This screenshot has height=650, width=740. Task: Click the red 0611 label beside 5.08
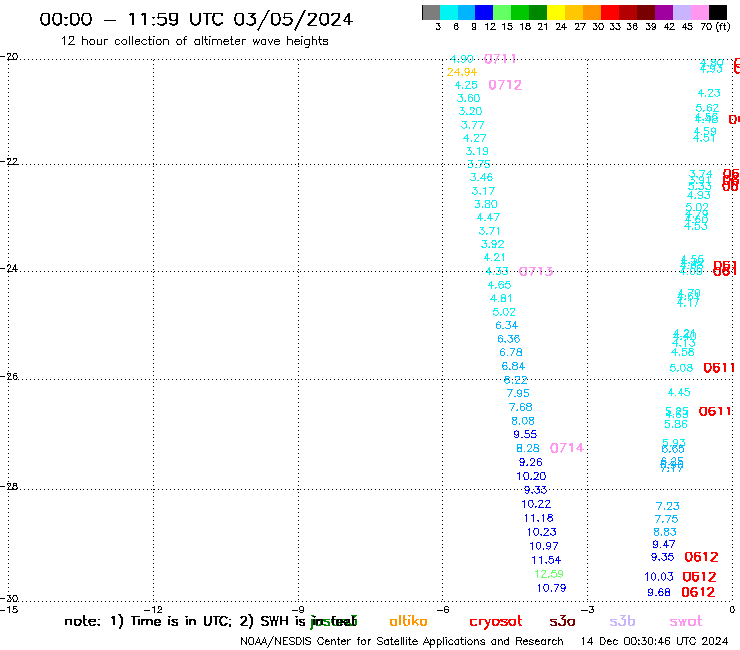click(719, 368)
